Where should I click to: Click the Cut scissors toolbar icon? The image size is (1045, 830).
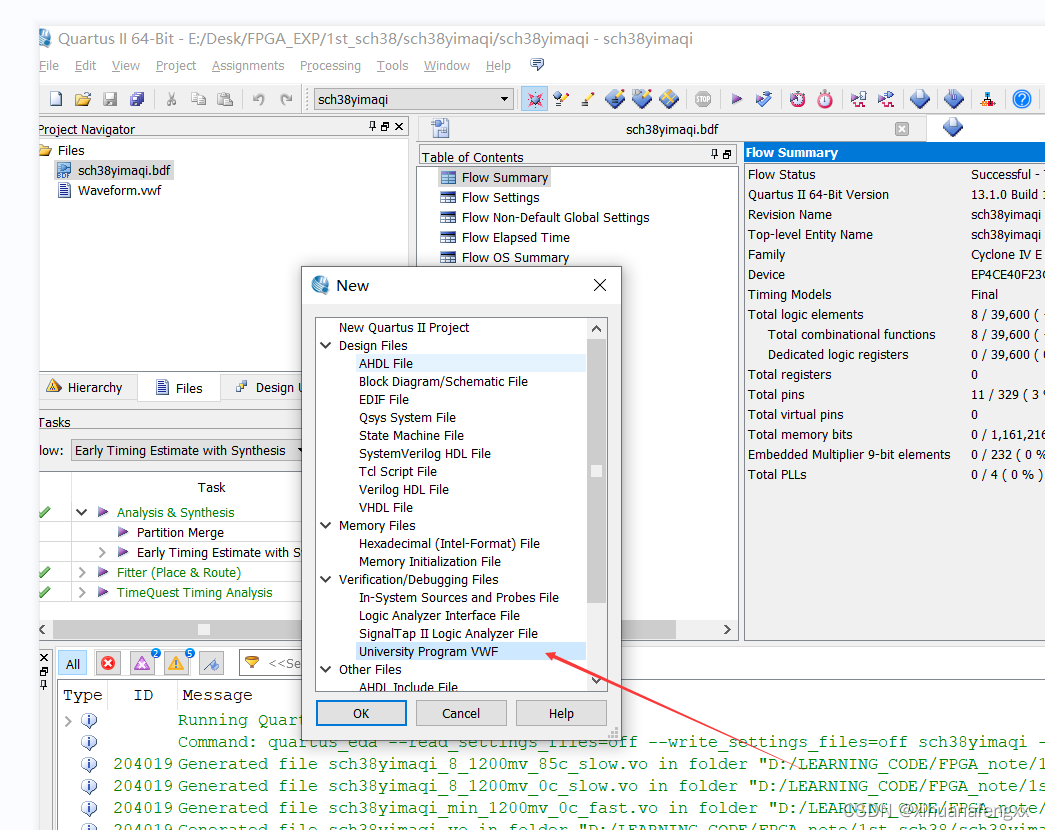click(x=171, y=99)
